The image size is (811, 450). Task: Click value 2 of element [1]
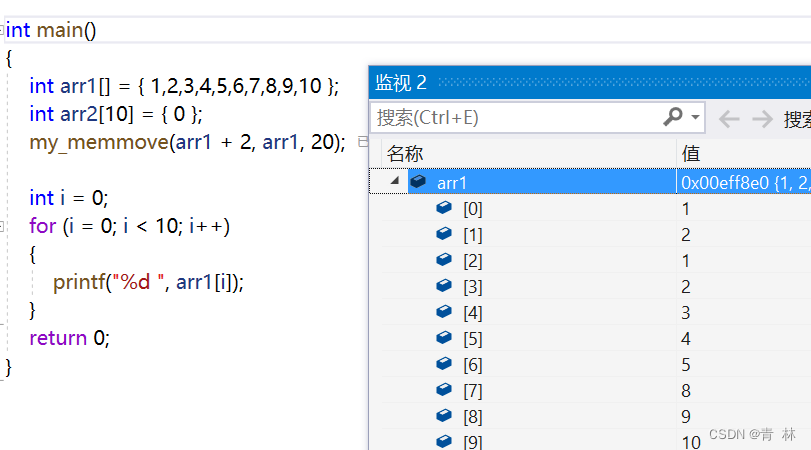pos(686,235)
